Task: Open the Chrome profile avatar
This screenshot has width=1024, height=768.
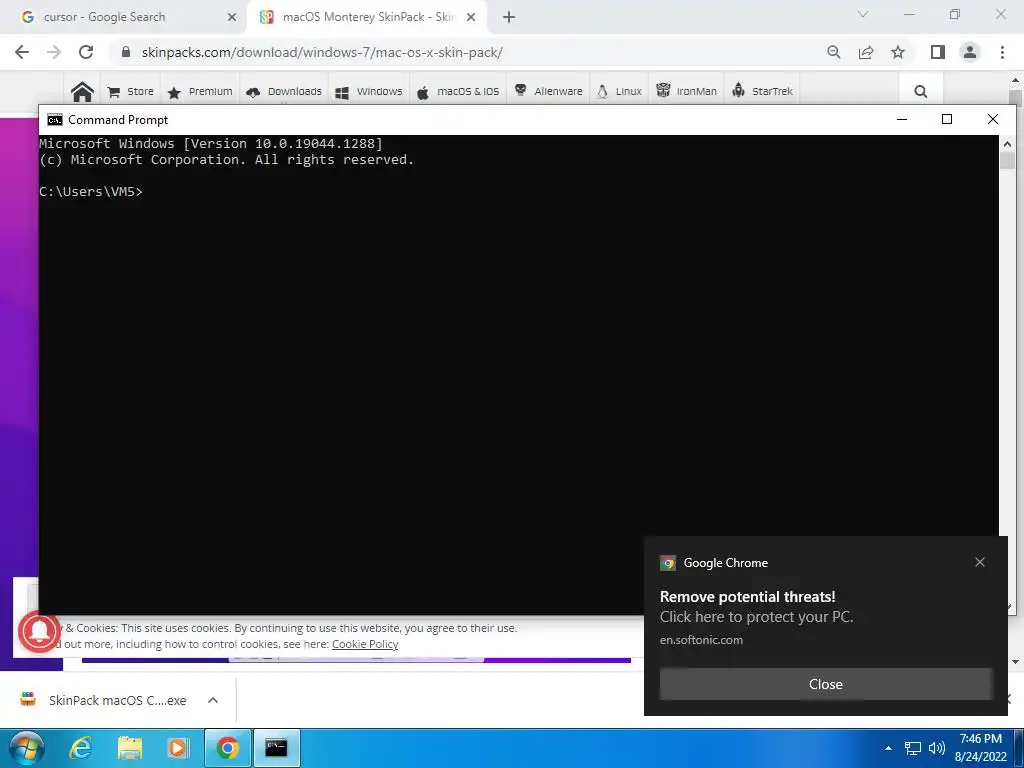Action: [x=970, y=52]
